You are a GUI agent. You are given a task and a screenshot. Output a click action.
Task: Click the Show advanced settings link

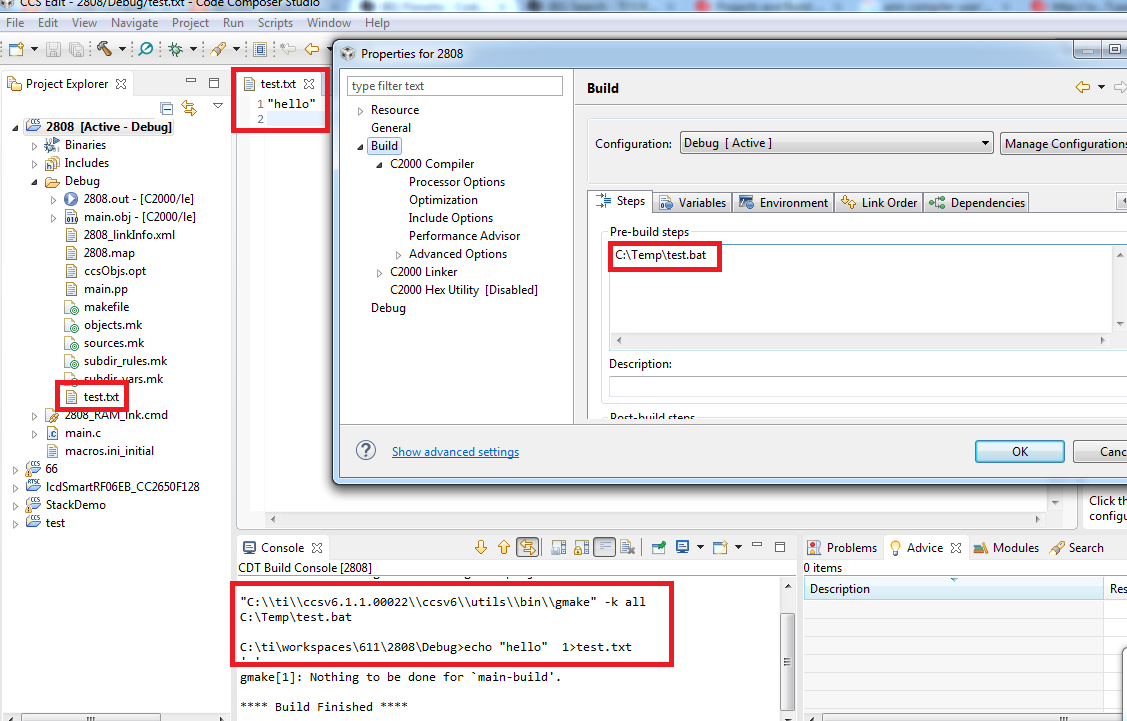coord(455,452)
